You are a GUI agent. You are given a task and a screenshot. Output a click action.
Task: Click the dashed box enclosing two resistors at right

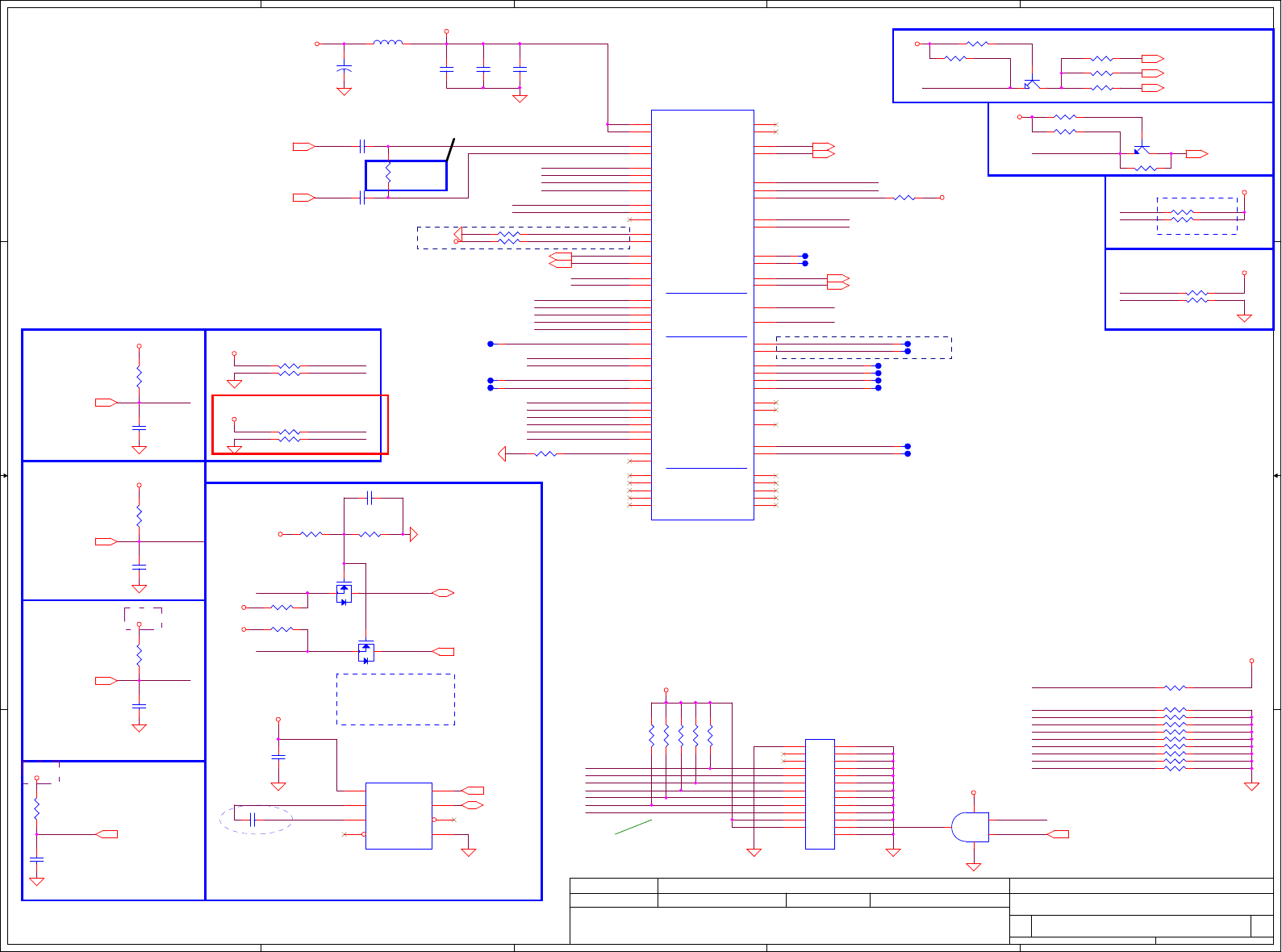tap(1197, 216)
